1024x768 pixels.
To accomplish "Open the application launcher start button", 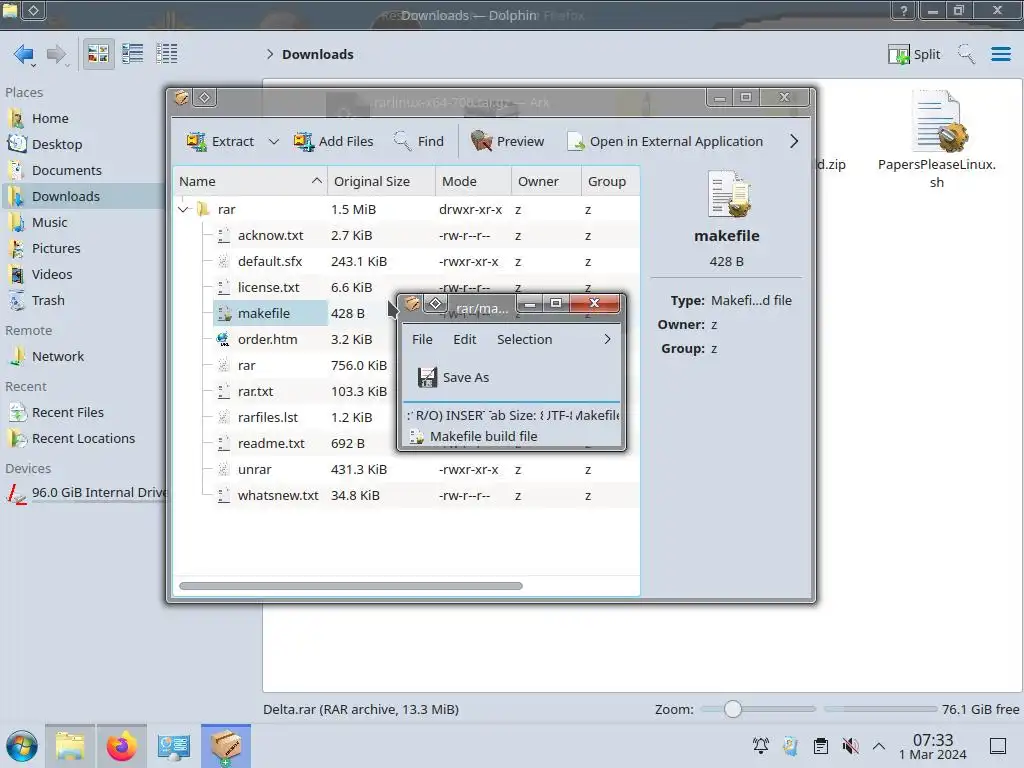I will (22, 746).
